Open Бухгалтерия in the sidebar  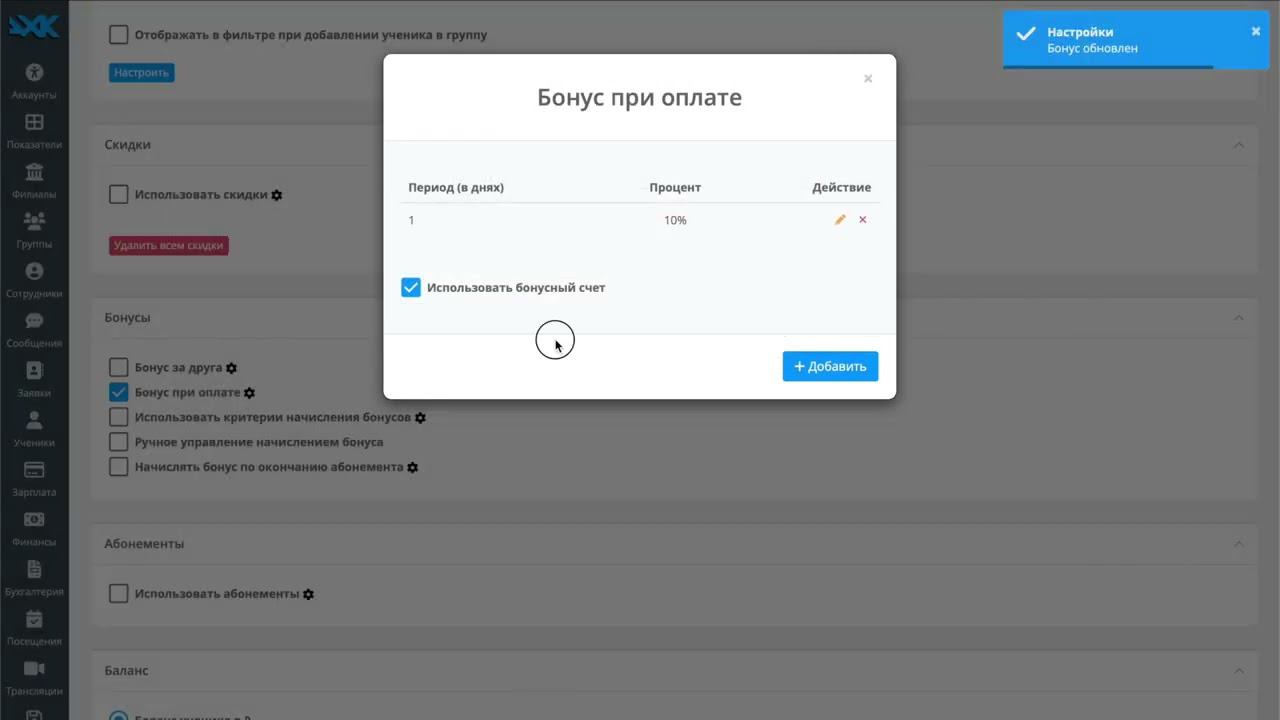pyautogui.click(x=34, y=578)
